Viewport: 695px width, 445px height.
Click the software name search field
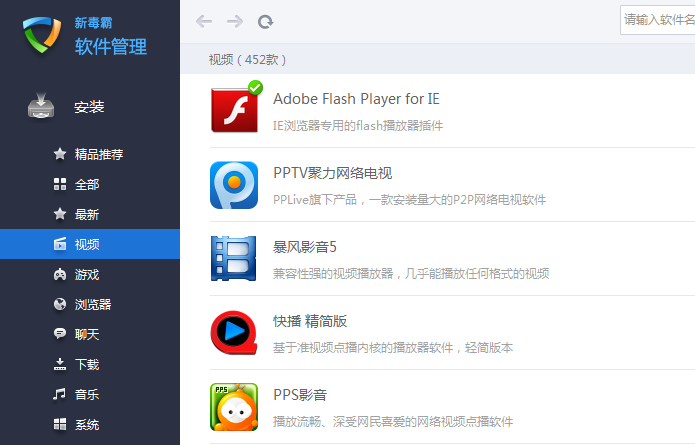coord(657,19)
